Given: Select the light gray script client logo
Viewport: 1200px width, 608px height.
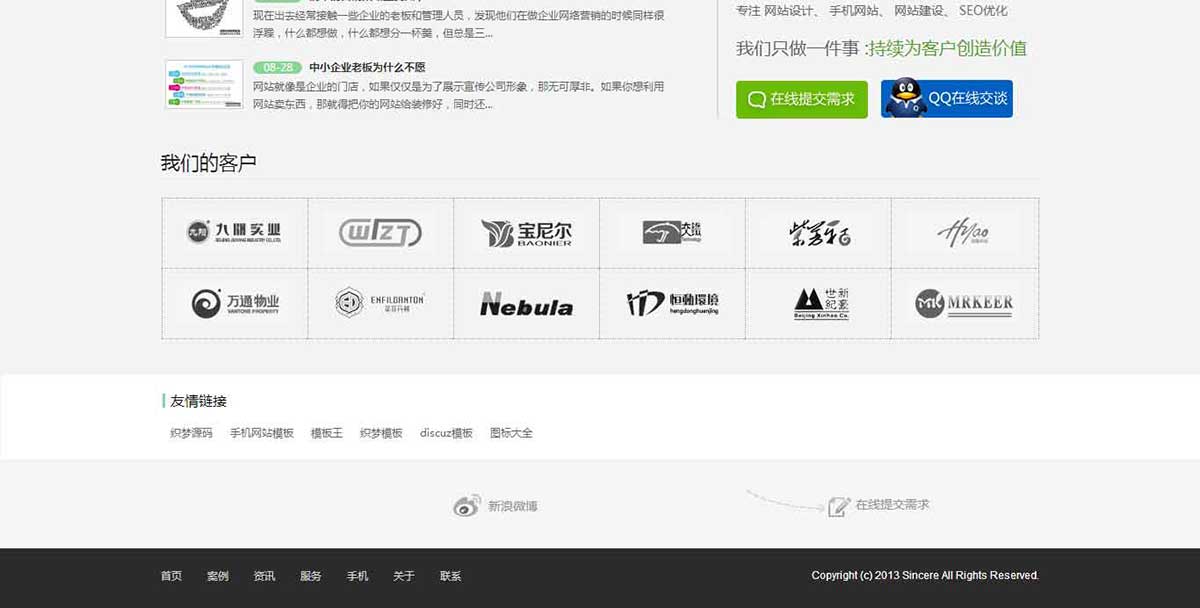Looking at the screenshot, I should click(964, 233).
